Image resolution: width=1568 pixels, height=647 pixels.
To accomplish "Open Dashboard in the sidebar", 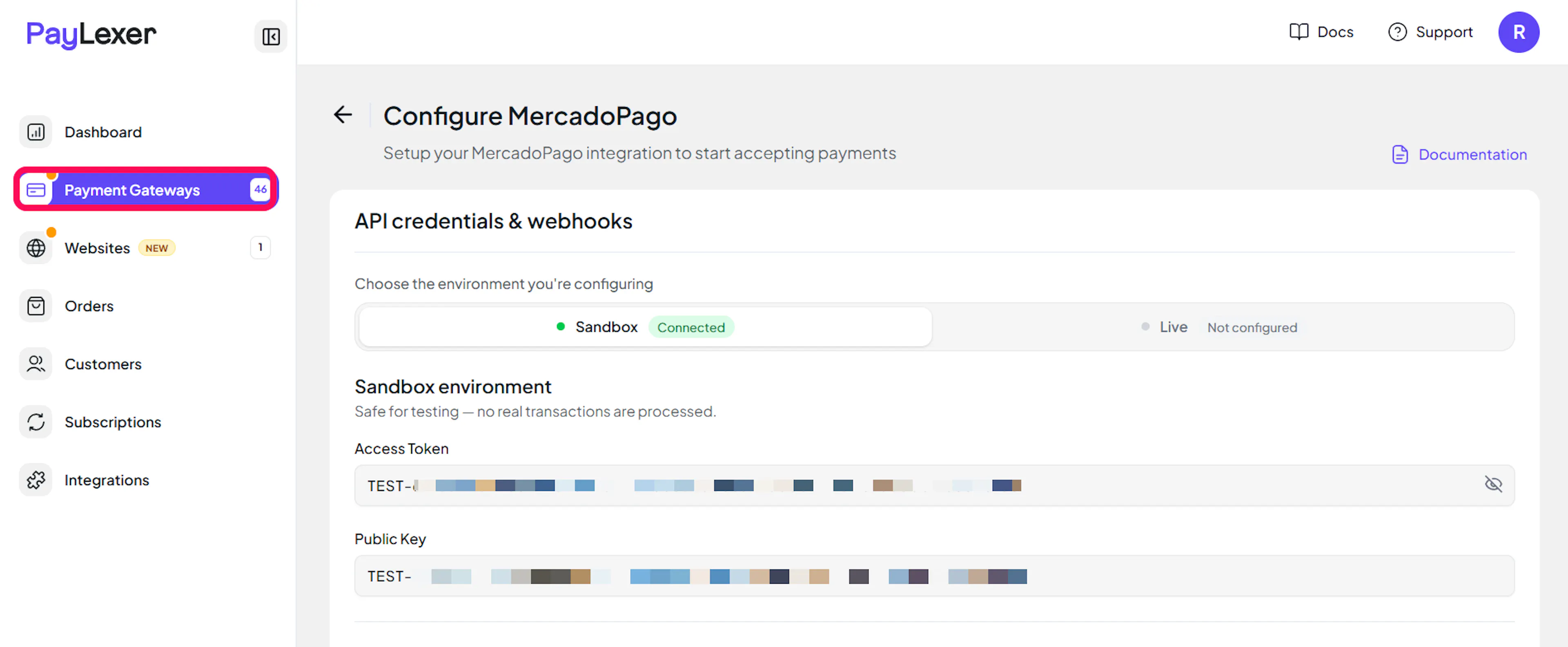I will (x=146, y=132).
